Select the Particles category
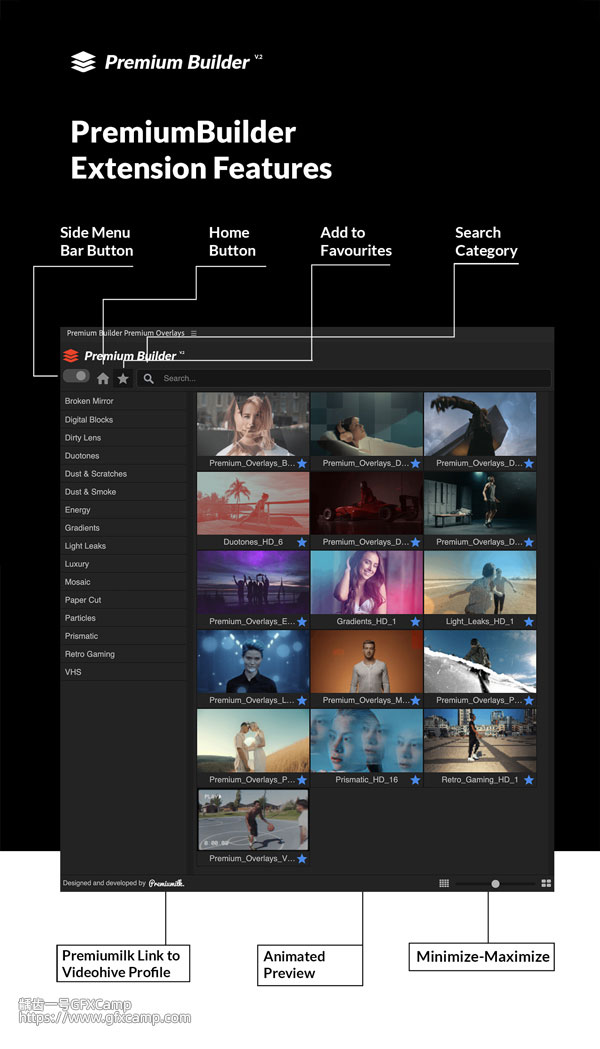Image resolution: width=600 pixels, height=1049 pixels. coord(124,618)
